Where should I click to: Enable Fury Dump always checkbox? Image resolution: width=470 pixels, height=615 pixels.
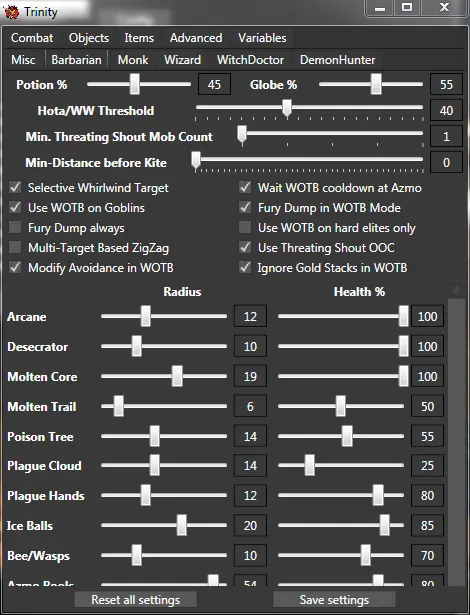tap(15, 227)
